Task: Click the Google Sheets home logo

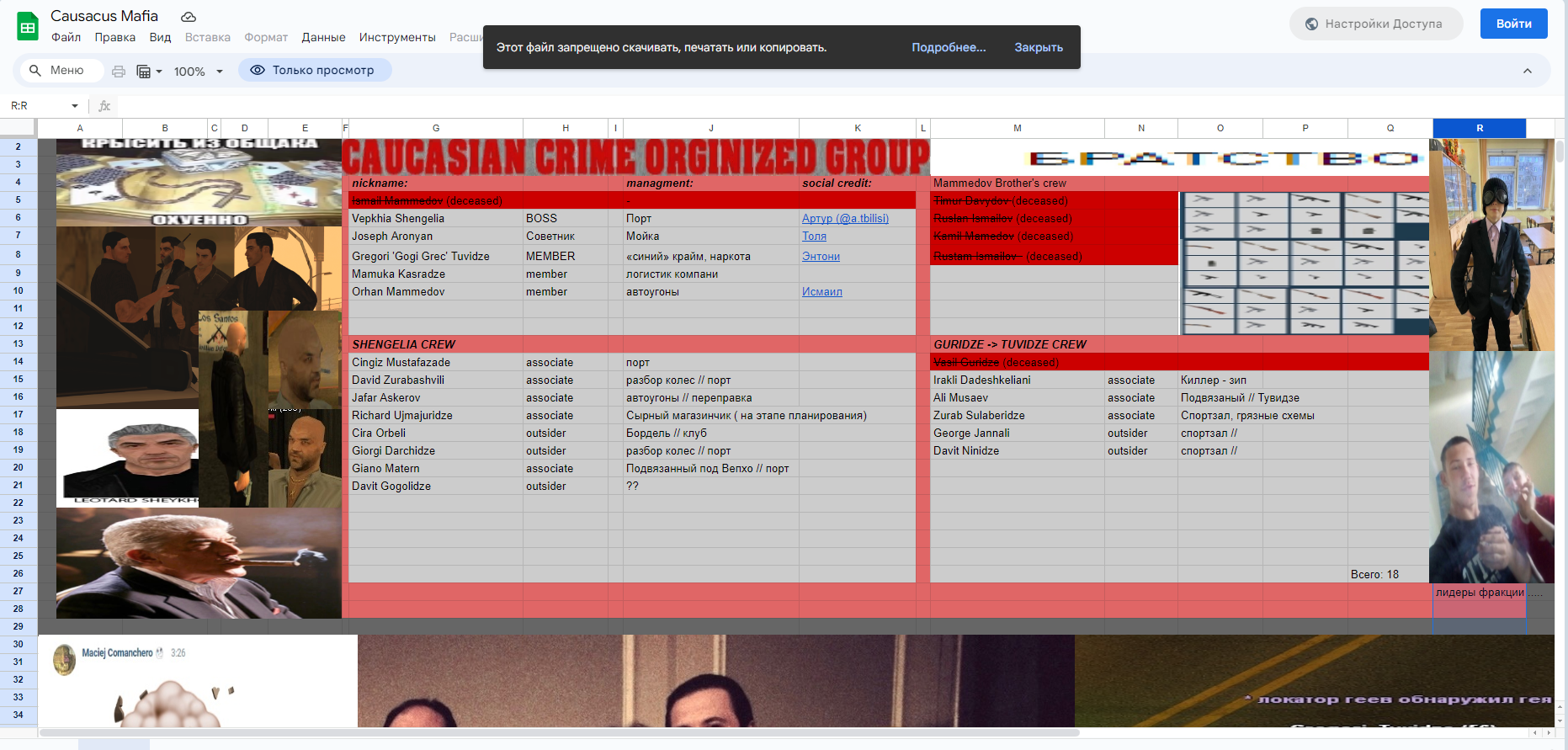Action: [x=28, y=26]
